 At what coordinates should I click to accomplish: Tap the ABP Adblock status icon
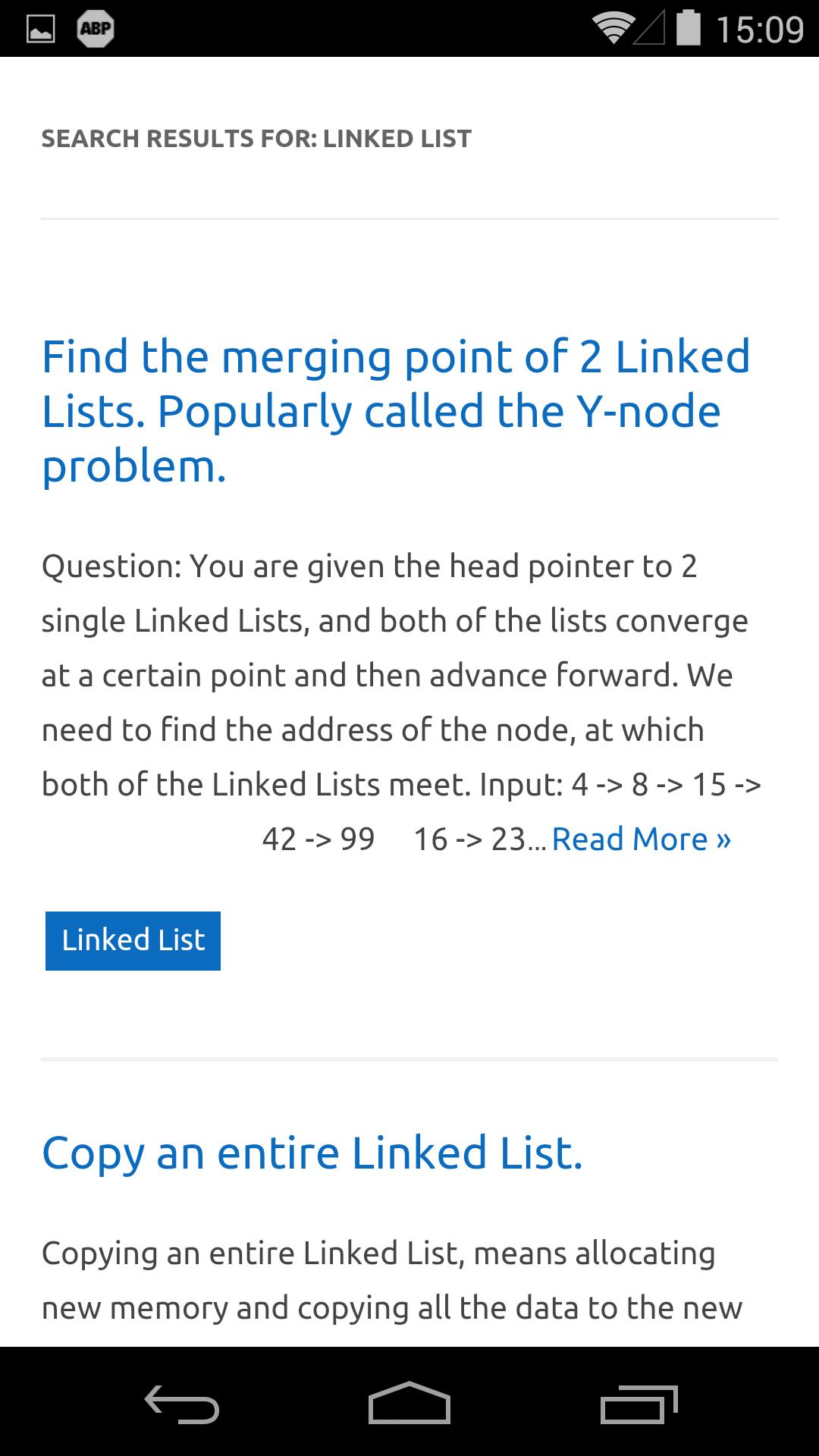click(96, 30)
